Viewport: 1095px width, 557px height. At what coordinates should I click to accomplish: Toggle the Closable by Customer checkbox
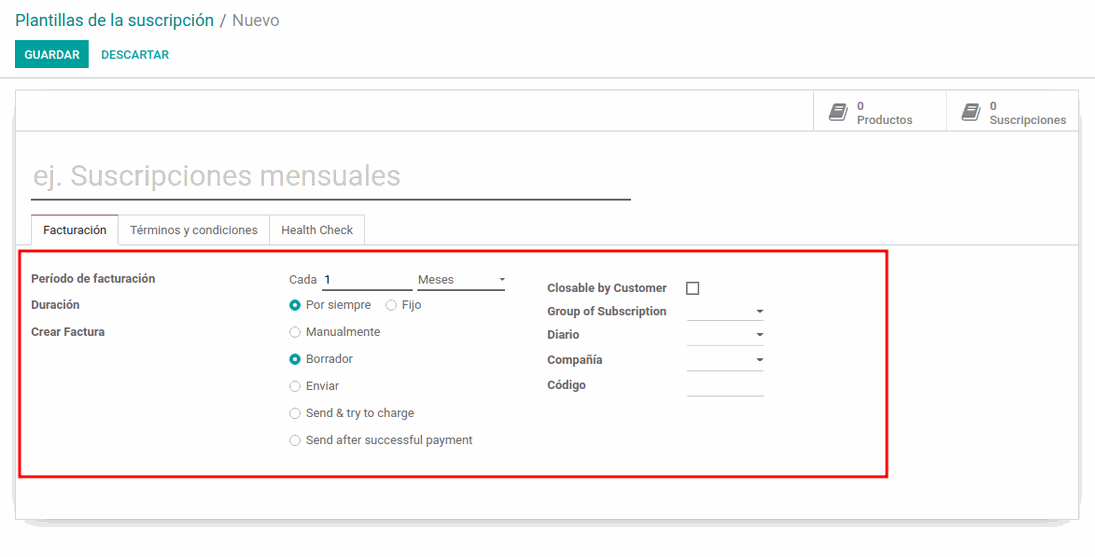click(x=693, y=288)
